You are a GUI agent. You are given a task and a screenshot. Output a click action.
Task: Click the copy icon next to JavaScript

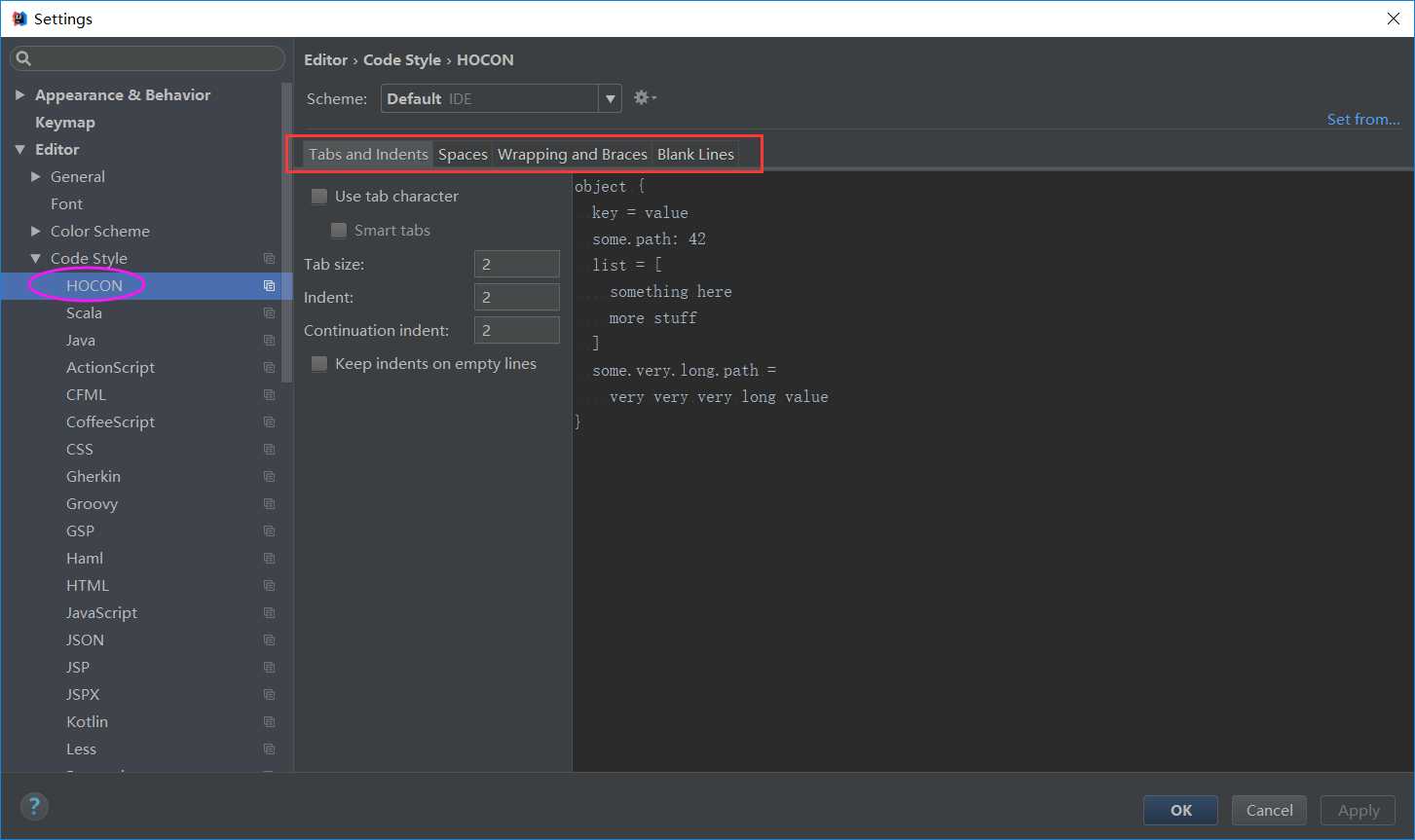coord(270,612)
